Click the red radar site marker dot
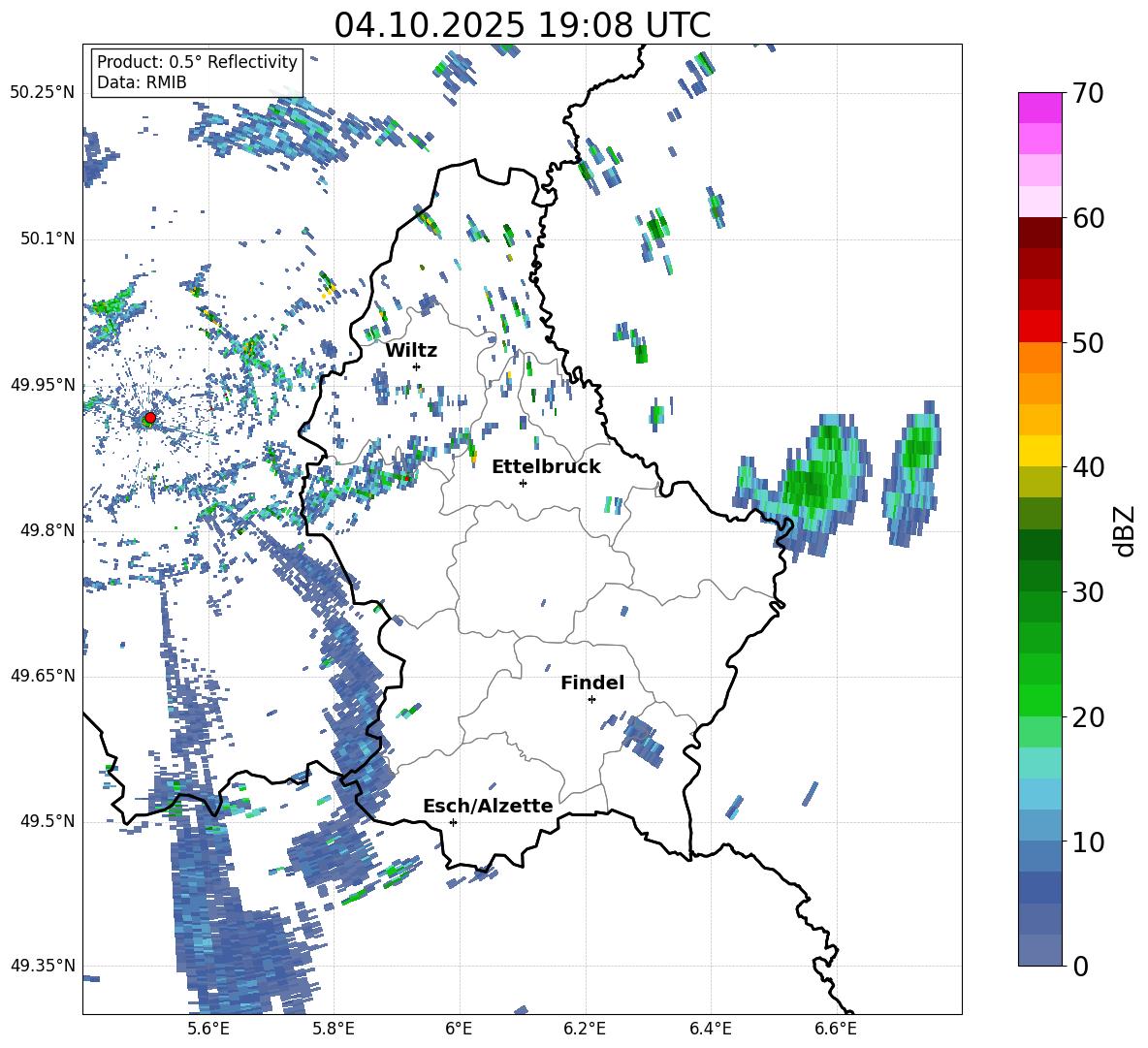 pos(150,417)
